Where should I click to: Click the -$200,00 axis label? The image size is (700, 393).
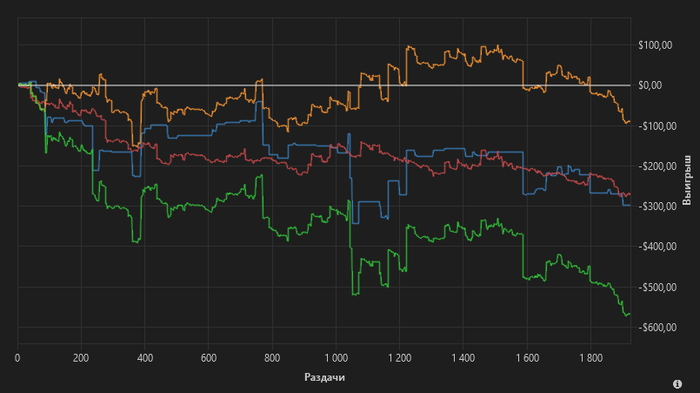tap(657, 166)
